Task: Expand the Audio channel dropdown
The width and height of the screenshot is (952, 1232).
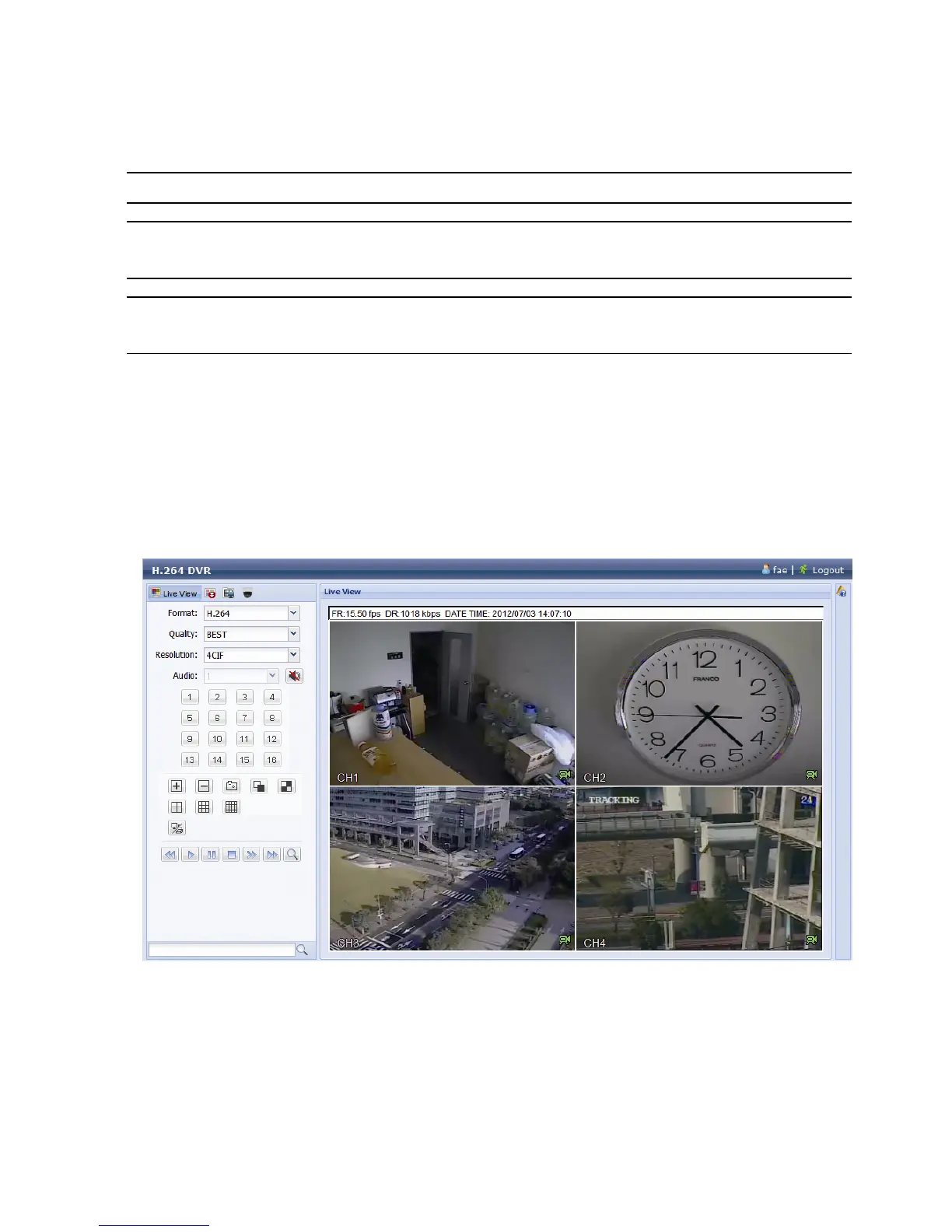Action: [x=272, y=676]
